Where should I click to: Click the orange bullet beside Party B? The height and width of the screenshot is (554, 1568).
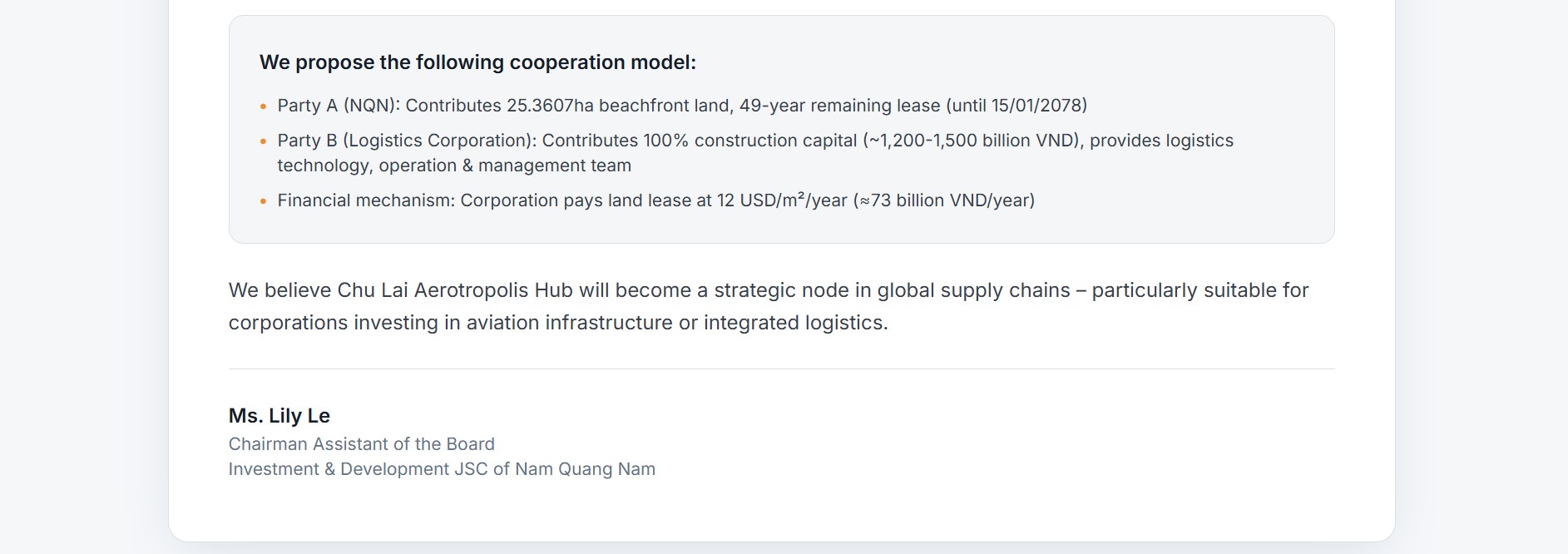(x=263, y=141)
